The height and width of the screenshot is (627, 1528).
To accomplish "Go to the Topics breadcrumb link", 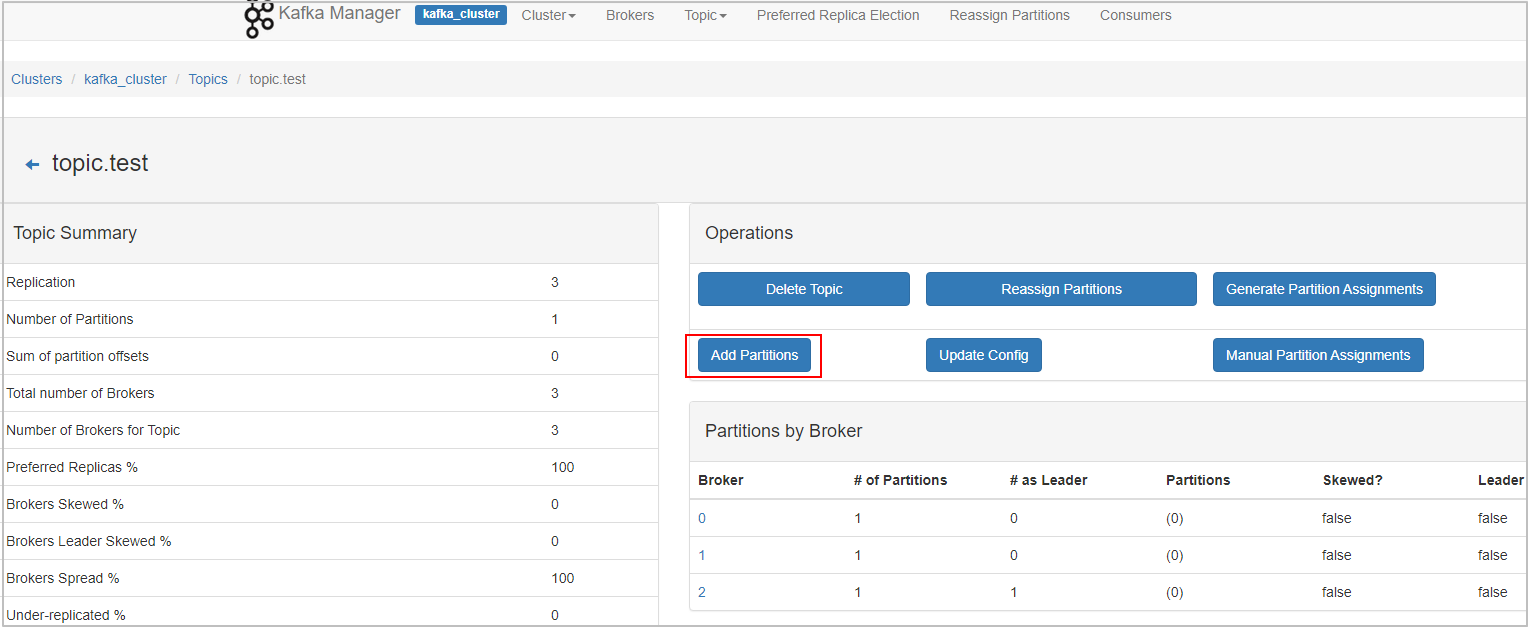I will point(208,79).
